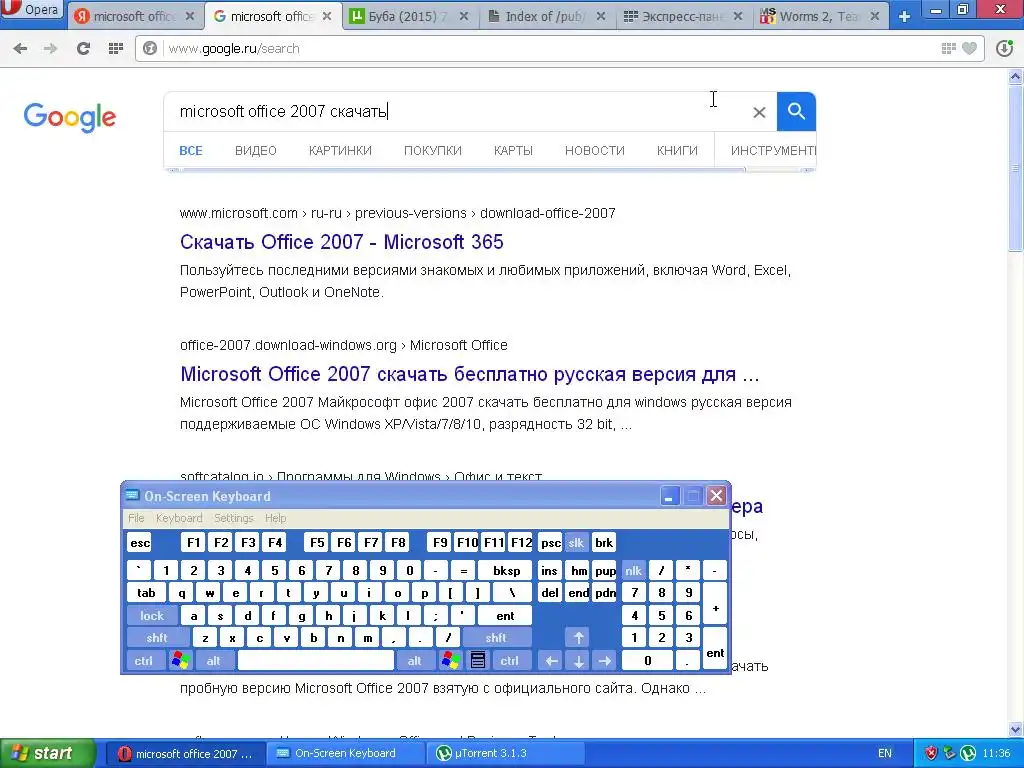Close the Буба (2015) tab

click(464, 16)
